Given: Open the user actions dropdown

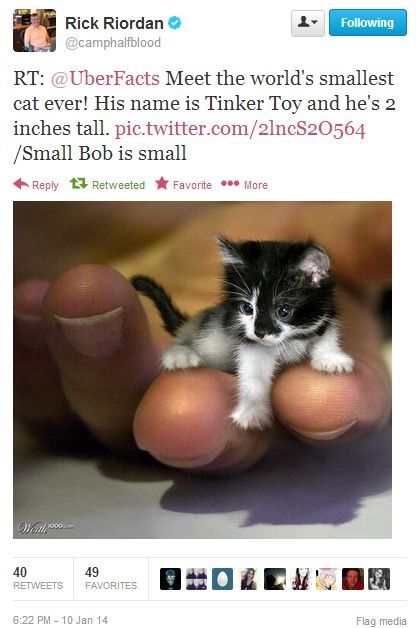Looking at the screenshot, I should point(307,23).
